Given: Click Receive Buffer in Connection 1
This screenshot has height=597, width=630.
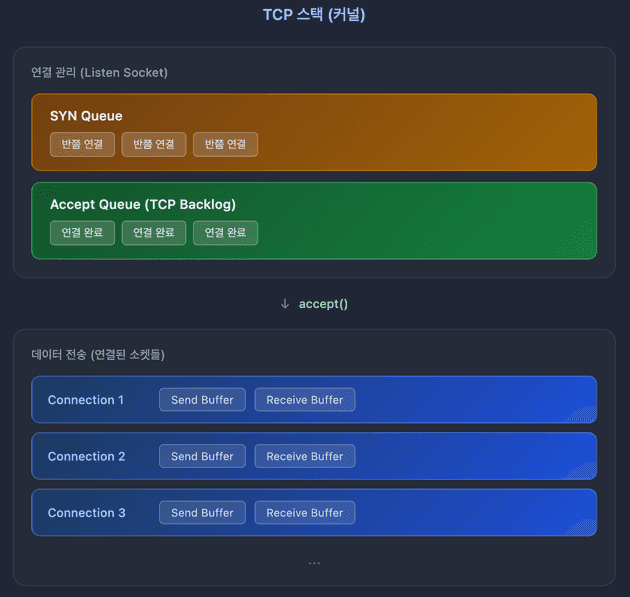Looking at the screenshot, I should [x=304, y=400].
